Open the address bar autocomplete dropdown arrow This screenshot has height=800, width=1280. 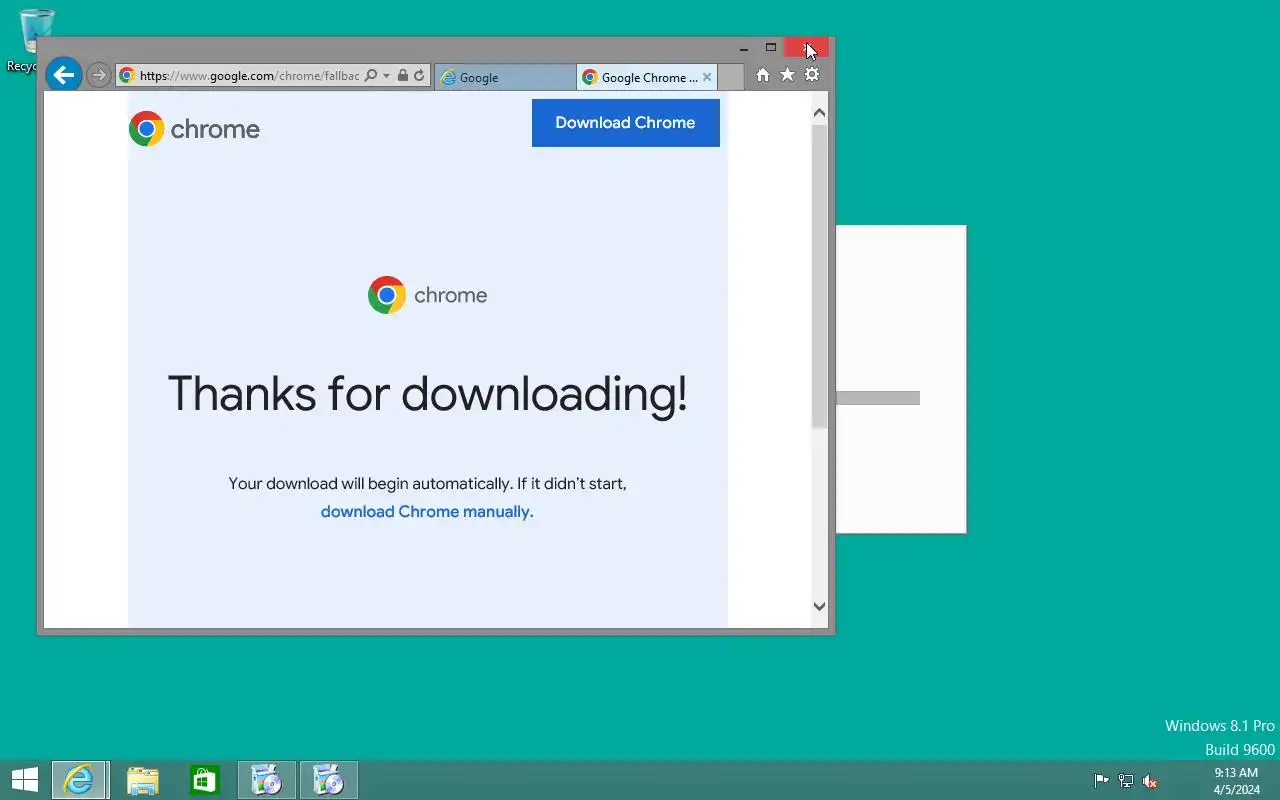pyautogui.click(x=386, y=76)
